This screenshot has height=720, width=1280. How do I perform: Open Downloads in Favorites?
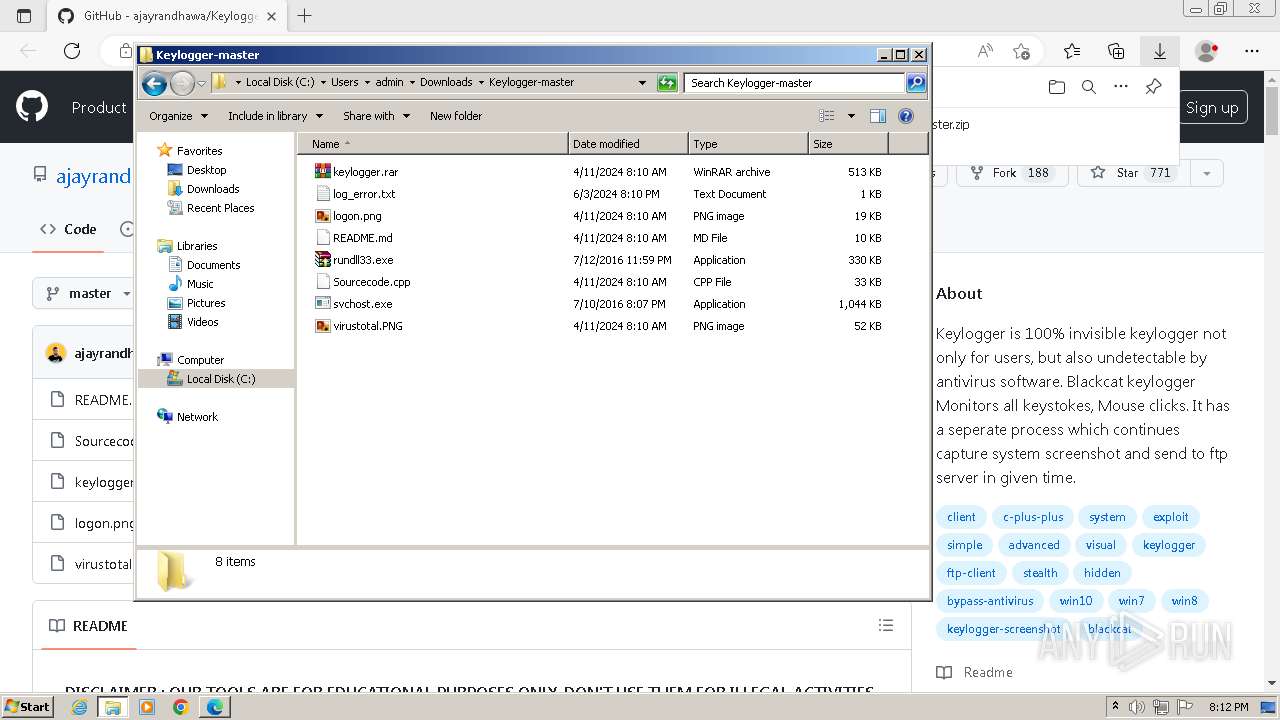click(213, 189)
